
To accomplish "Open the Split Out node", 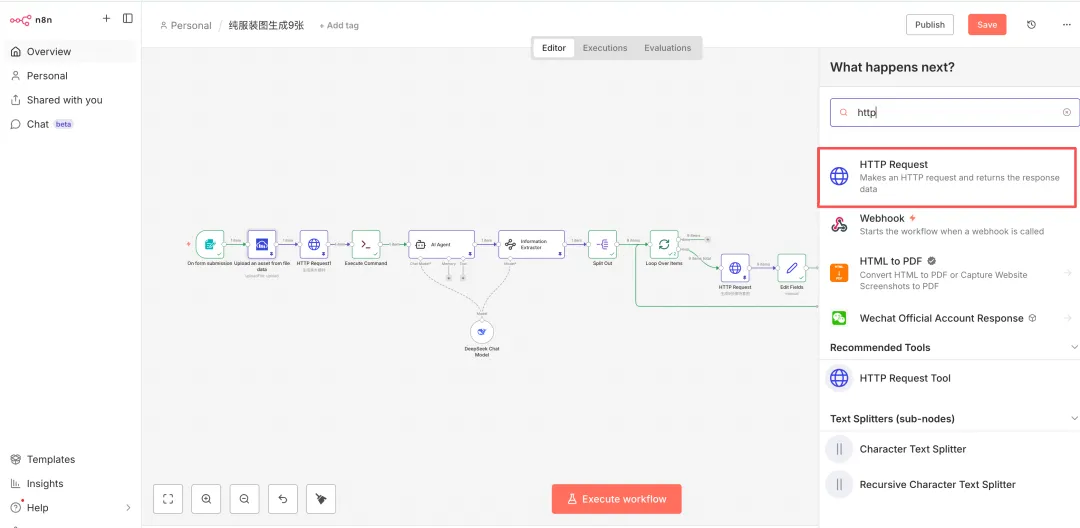I will (603, 244).
